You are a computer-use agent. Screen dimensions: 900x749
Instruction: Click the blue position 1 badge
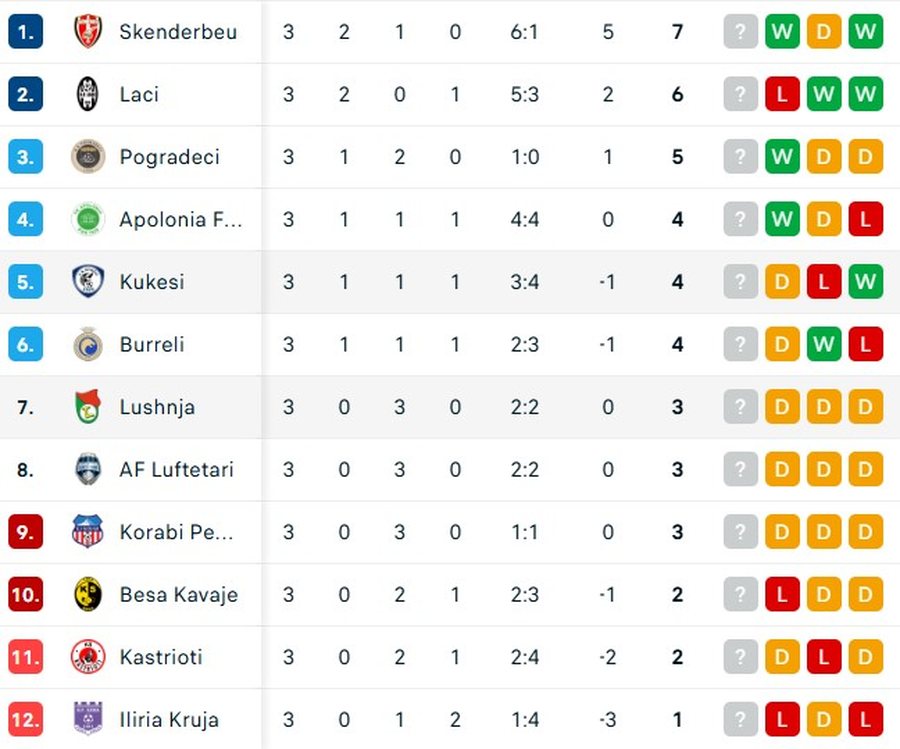[26, 32]
